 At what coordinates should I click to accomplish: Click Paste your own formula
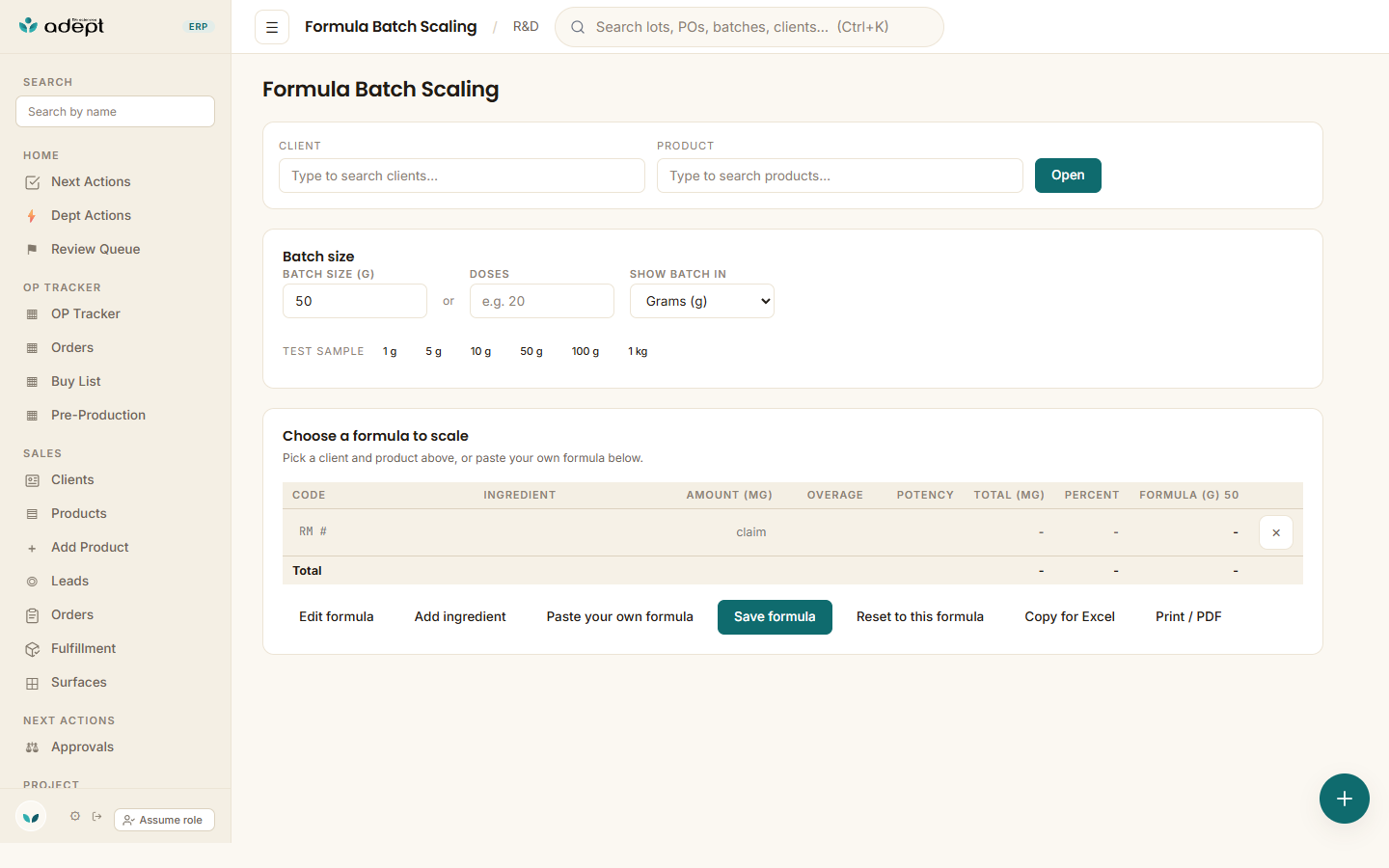point(620,617)
